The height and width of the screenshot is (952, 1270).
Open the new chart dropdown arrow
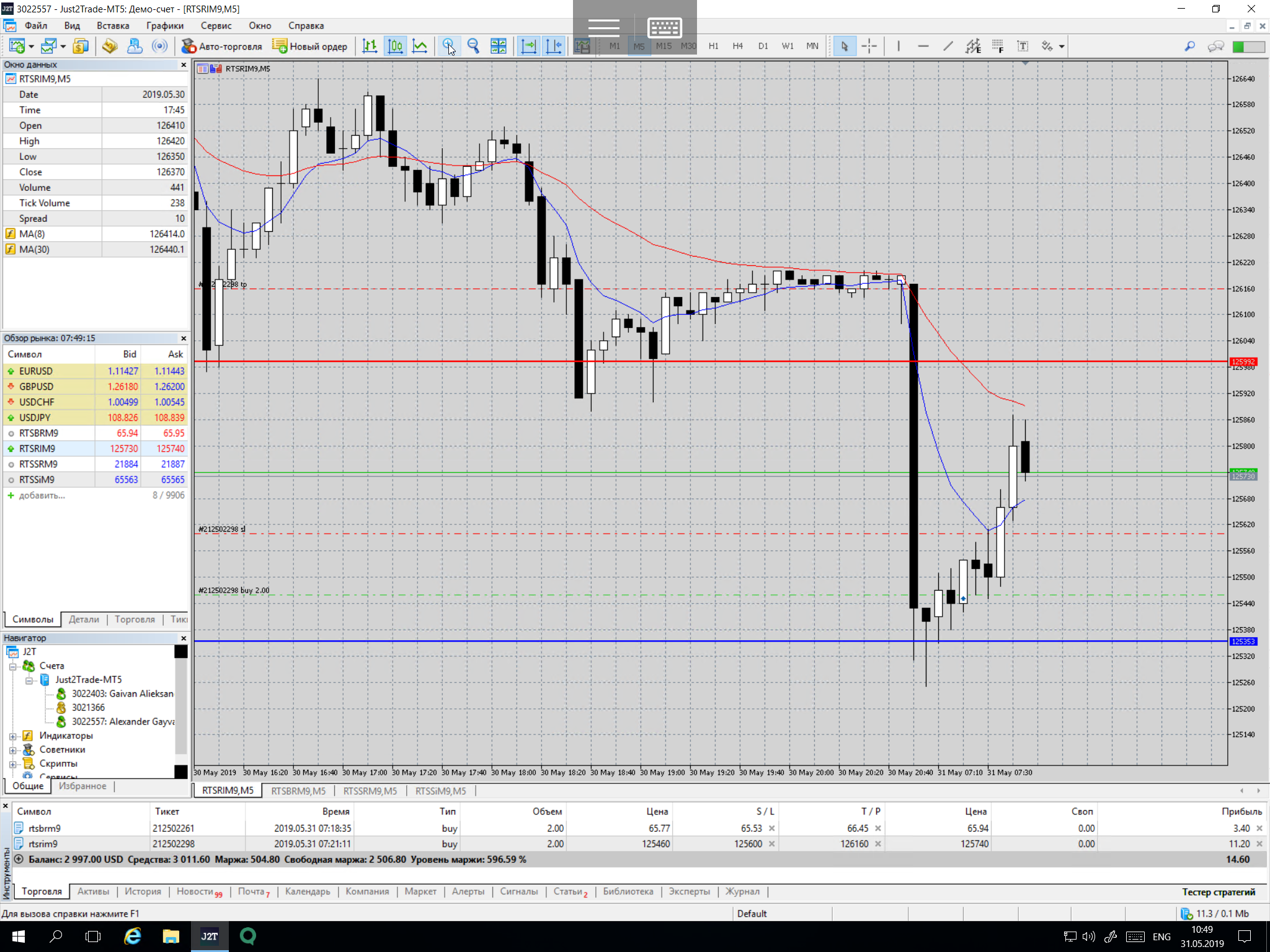point(31,46)
